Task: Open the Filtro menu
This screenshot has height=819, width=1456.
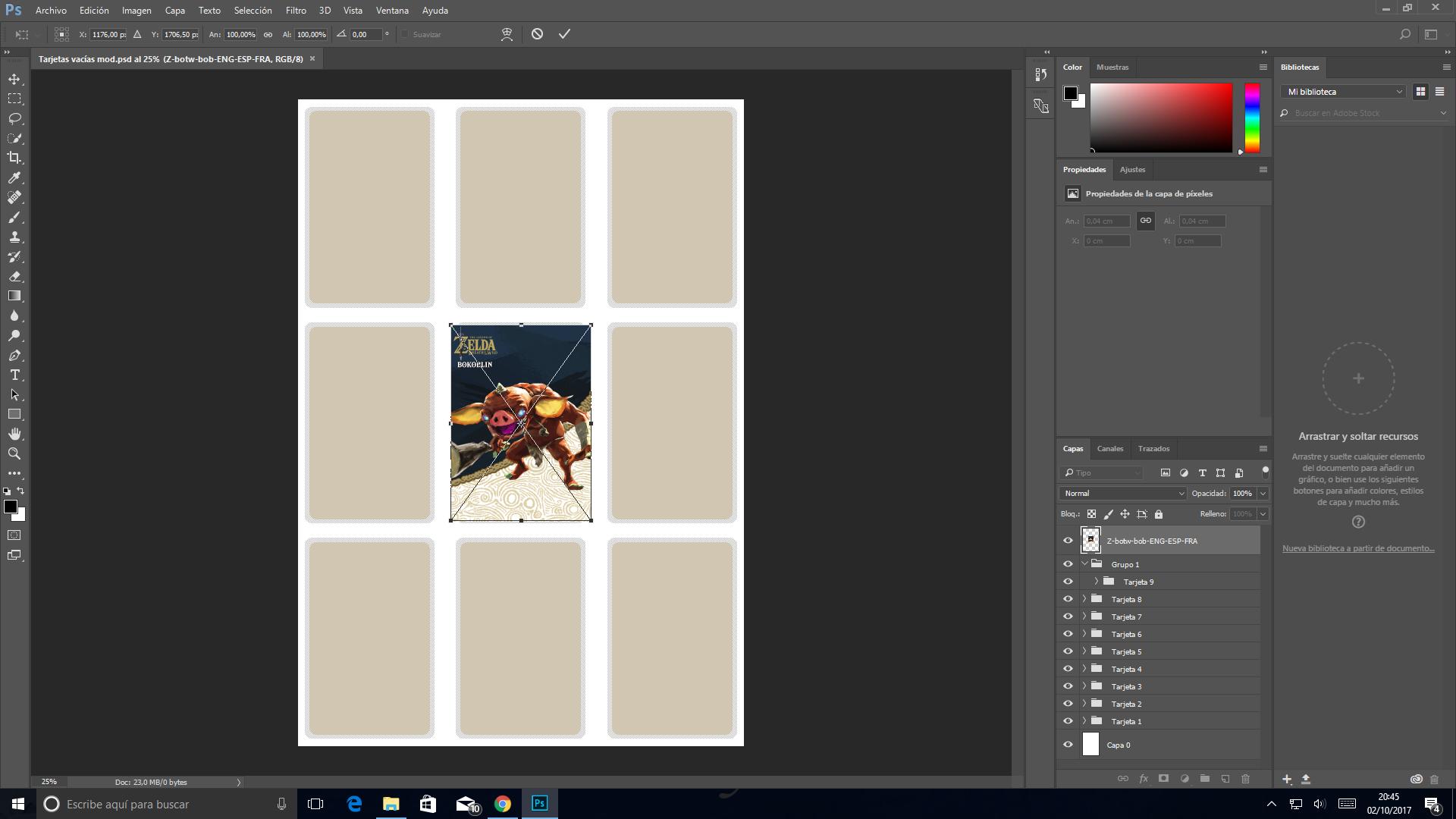Action: pyautogui.click(x=296, y=11)
